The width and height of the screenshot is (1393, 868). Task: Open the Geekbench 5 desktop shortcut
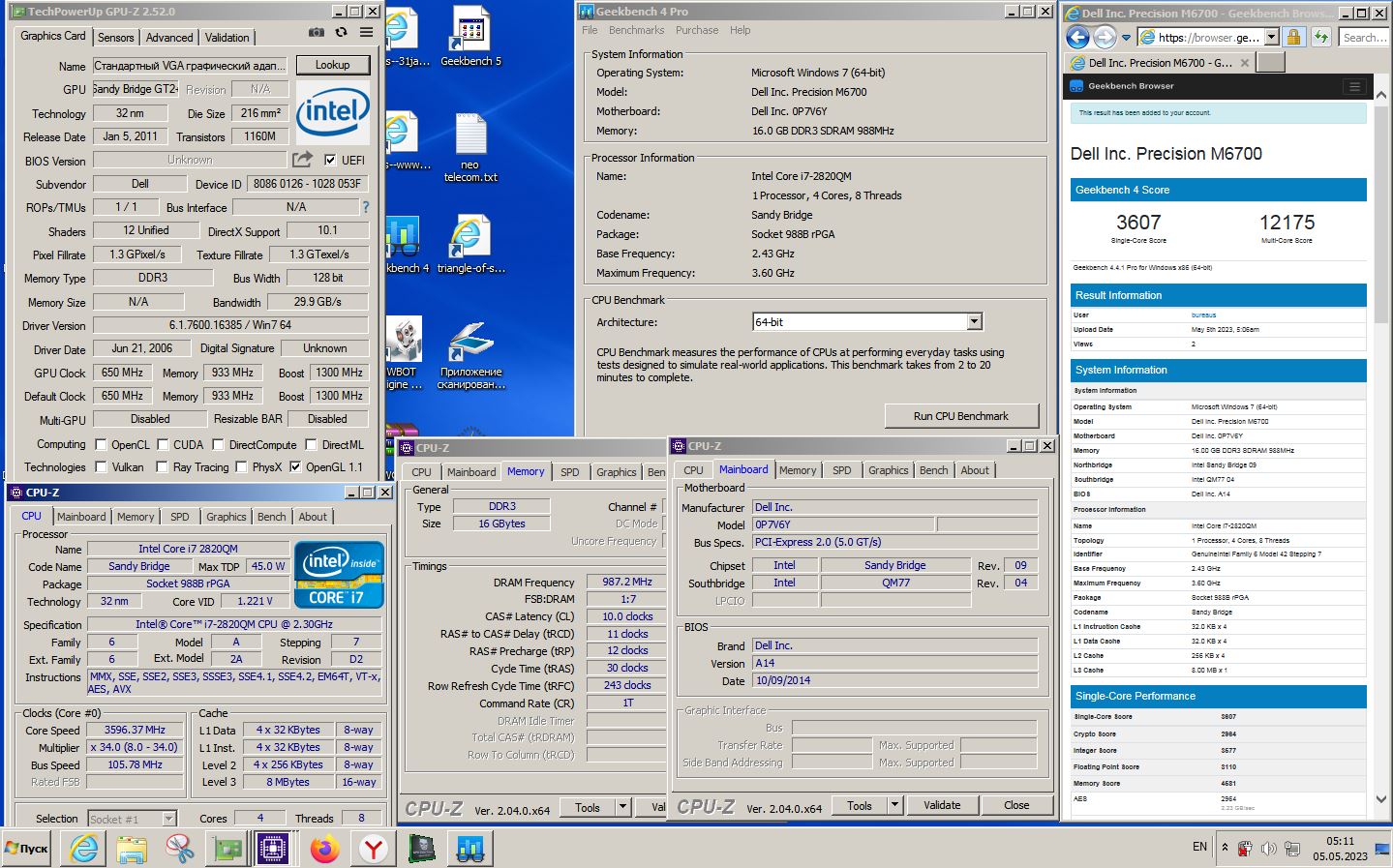tap(470, 38)
